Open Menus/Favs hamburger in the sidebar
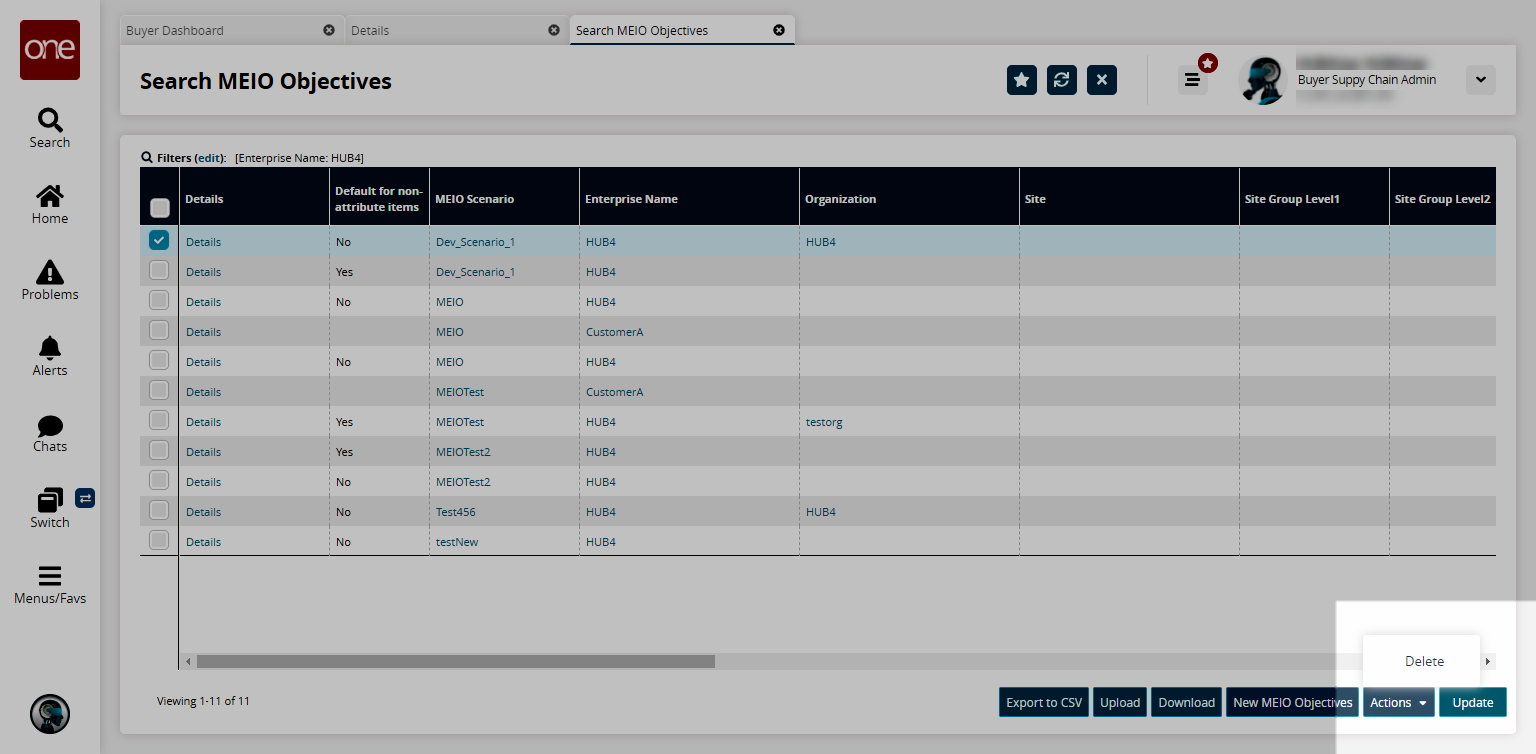 coord(50,584)
